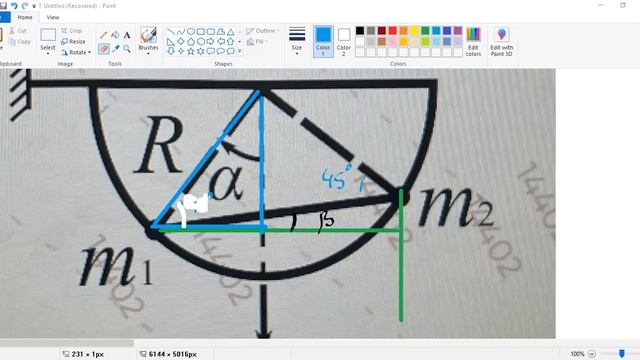Click the Crop button

72,31
